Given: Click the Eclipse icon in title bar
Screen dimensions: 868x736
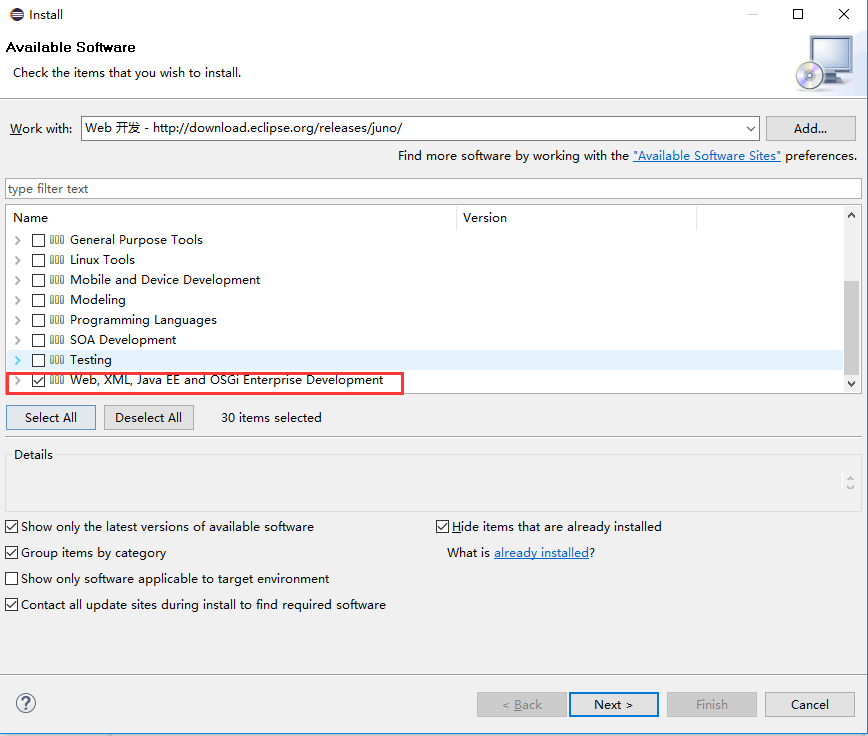Looking at the screenshot, I should [x=17, y=14].
